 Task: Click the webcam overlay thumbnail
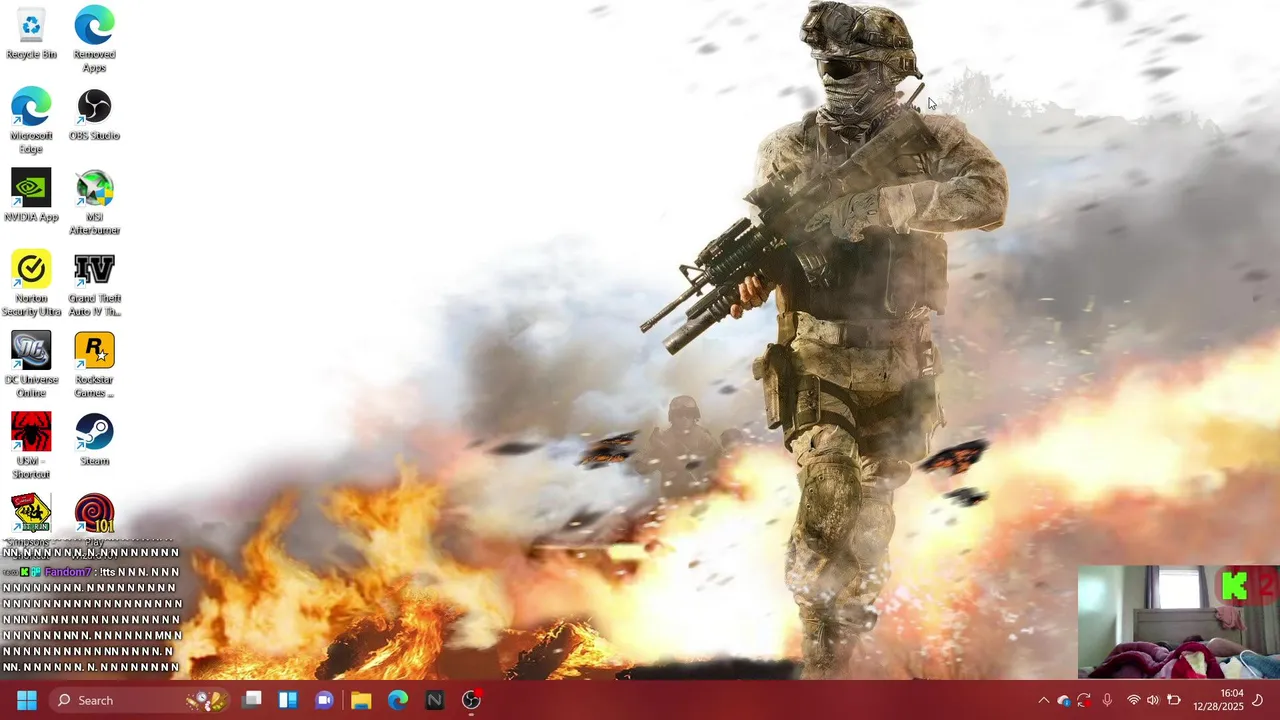click(1179, 622)
